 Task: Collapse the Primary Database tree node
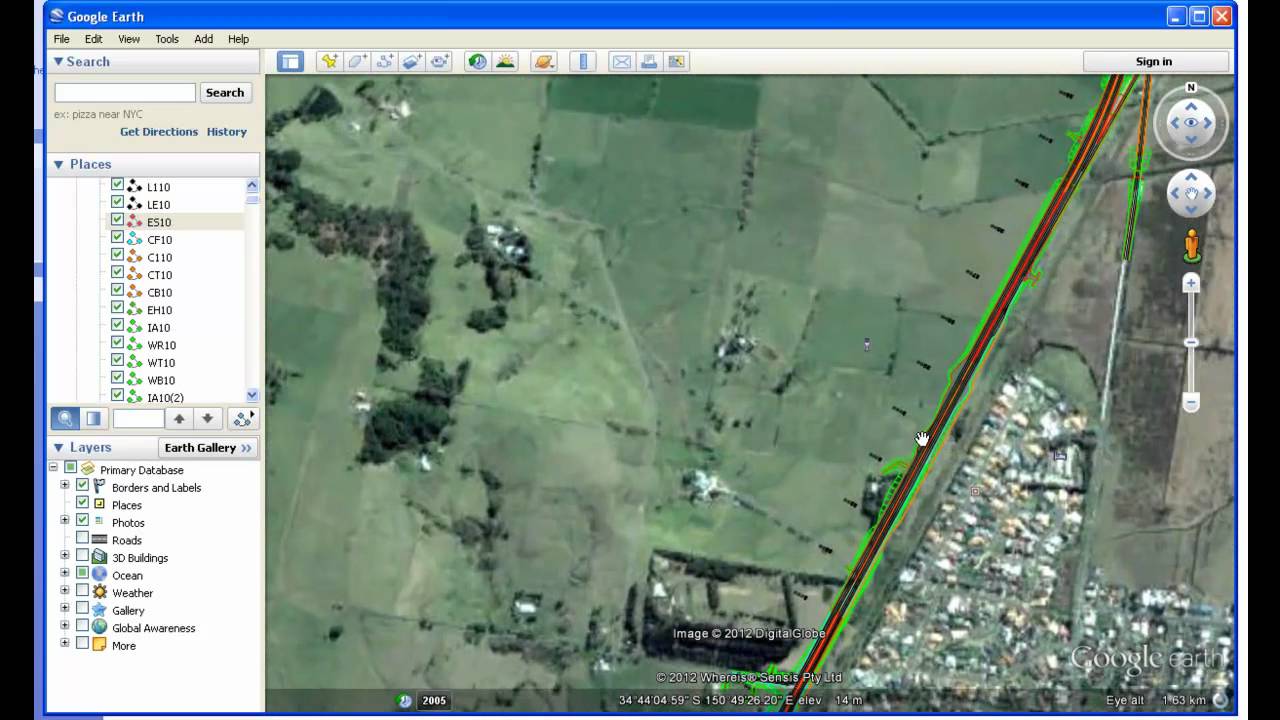coord(54,468)
